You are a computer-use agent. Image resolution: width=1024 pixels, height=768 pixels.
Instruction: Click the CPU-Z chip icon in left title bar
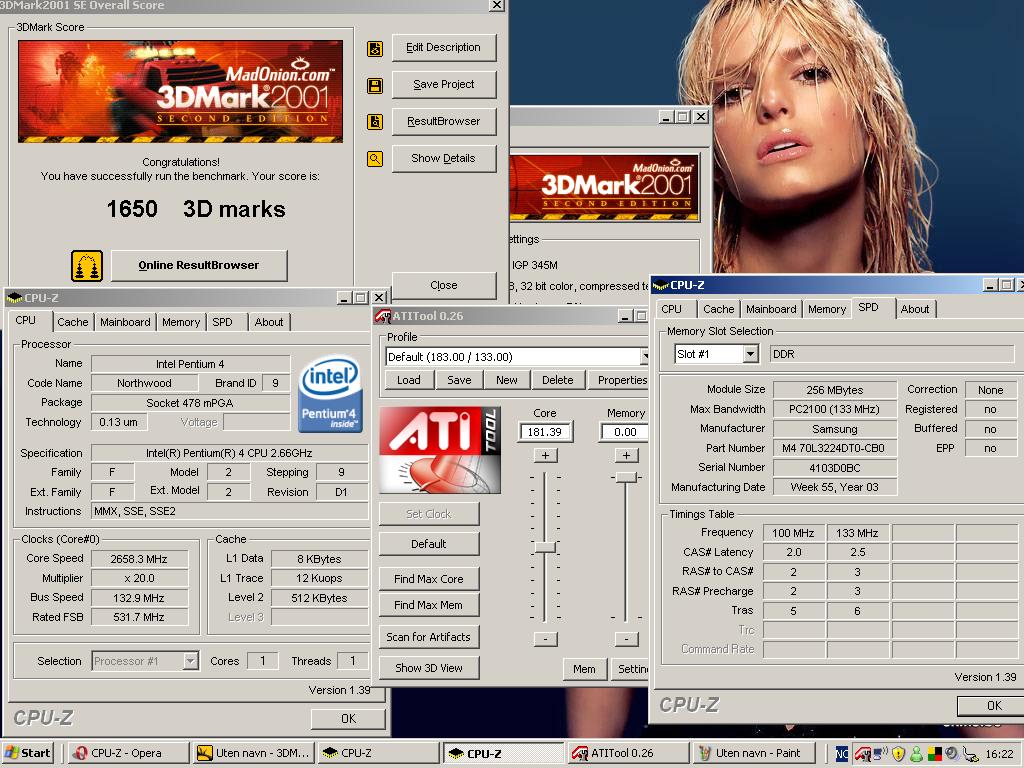(x=14, y=298)
